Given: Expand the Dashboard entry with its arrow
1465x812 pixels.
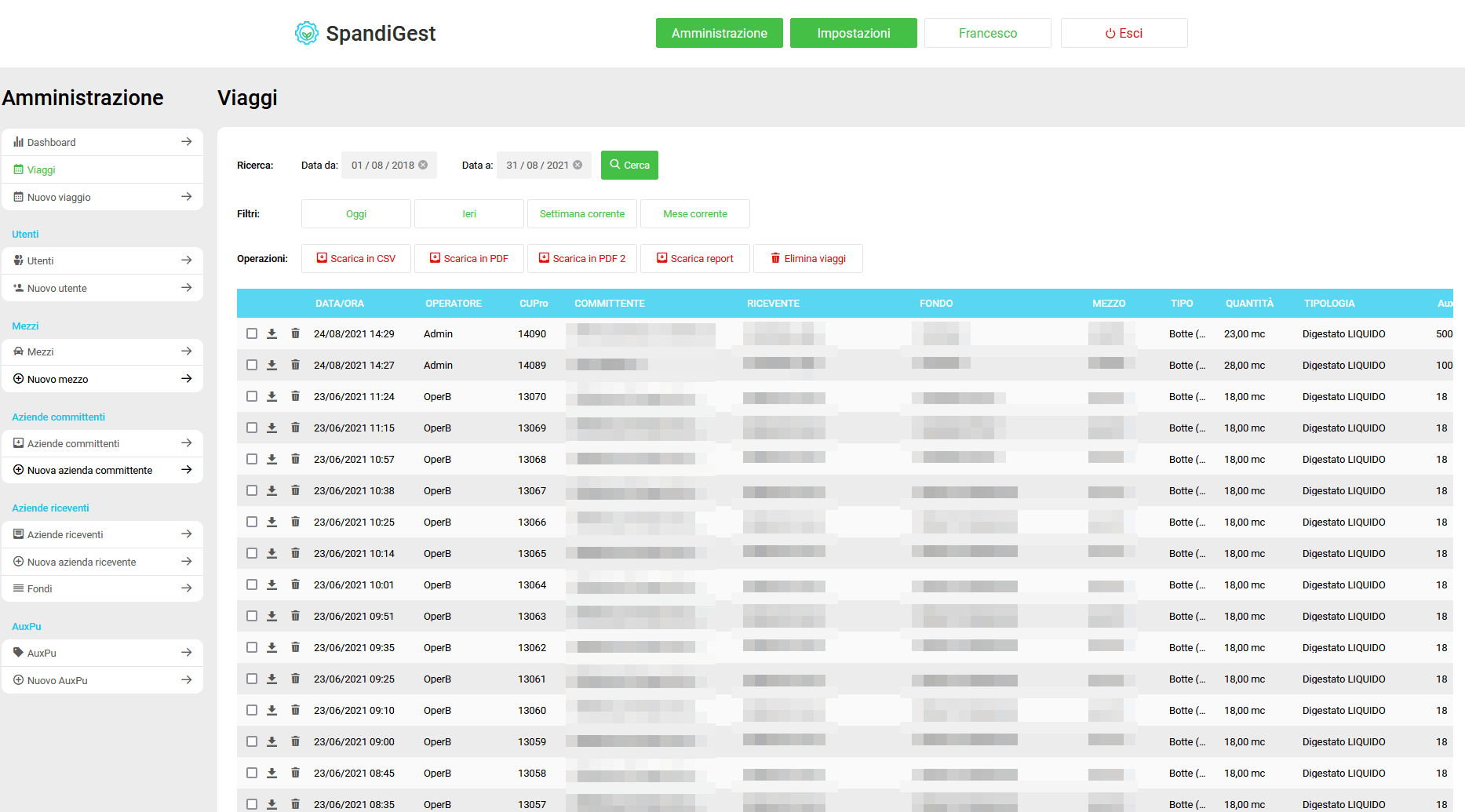Looking at the screenshot, I should (x=187, y=142).
